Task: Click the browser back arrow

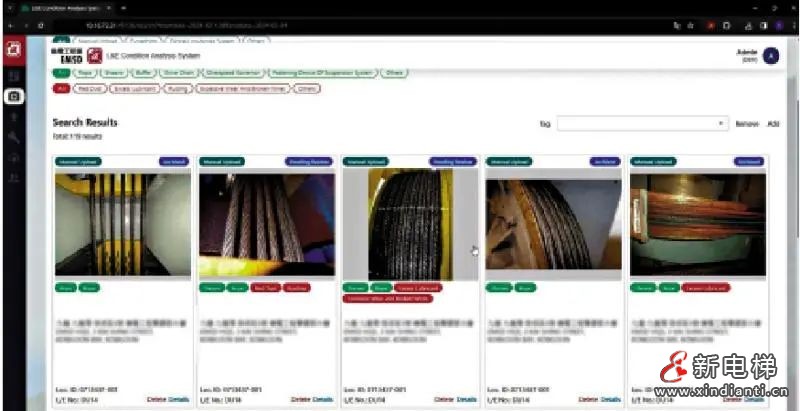Action: coord(11,23)
